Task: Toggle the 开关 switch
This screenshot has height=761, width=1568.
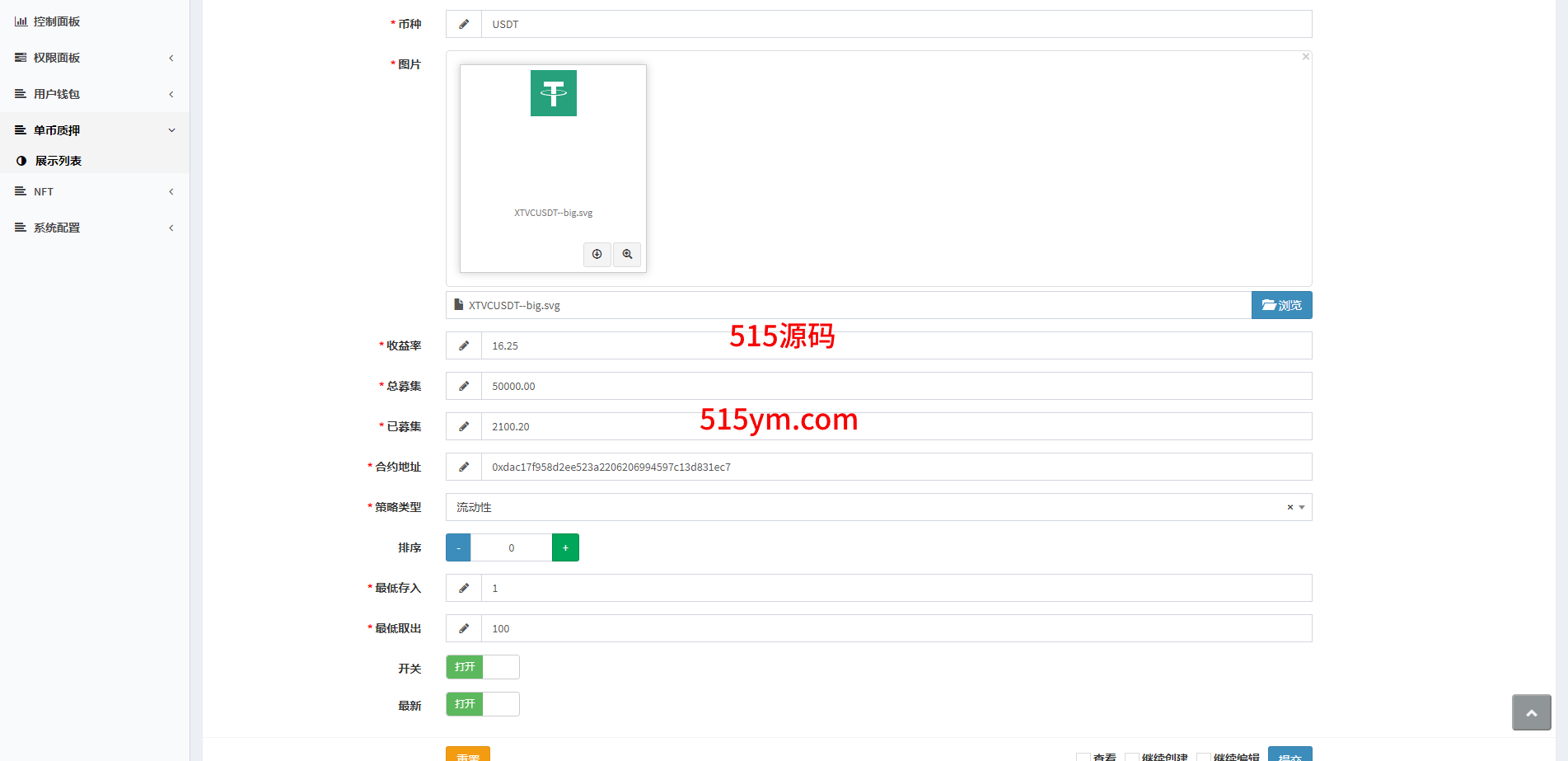Action: pos(483,667)
